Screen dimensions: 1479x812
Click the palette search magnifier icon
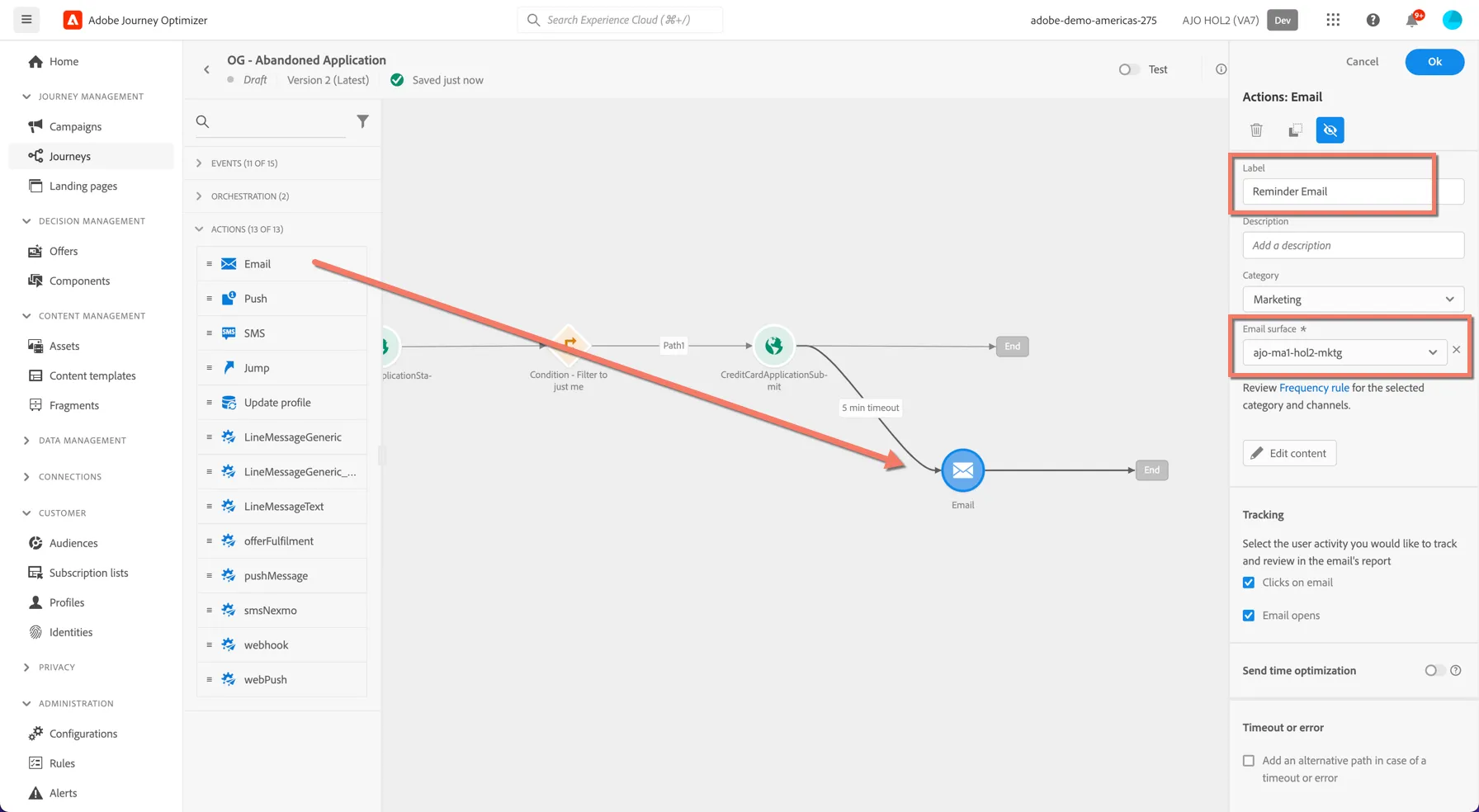[202, 121]
